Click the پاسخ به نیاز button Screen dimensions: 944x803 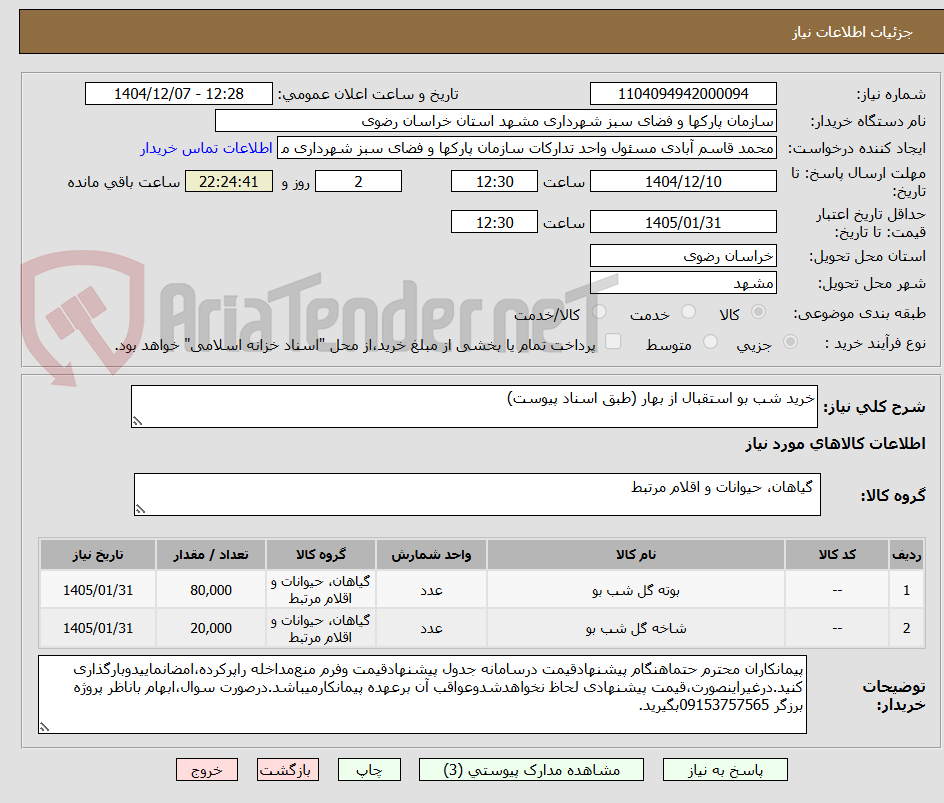(x=725, y=770)
